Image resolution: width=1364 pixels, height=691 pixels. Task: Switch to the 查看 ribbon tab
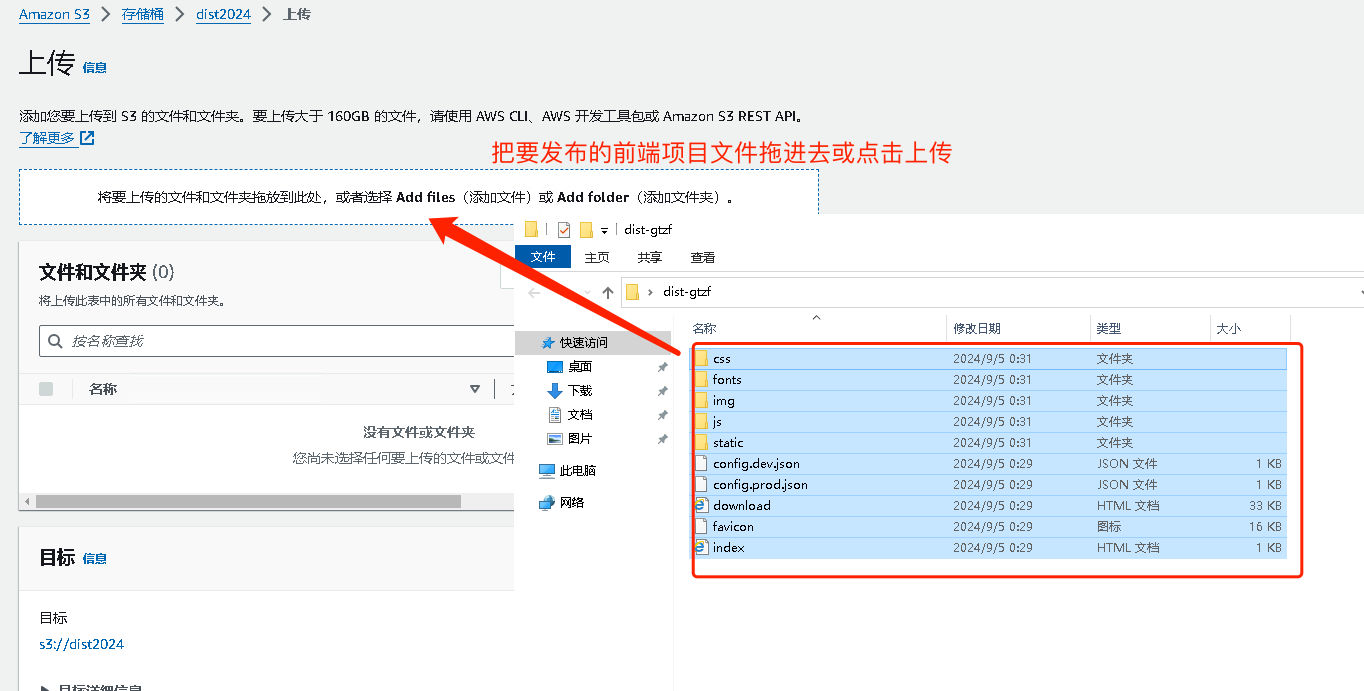703,257
